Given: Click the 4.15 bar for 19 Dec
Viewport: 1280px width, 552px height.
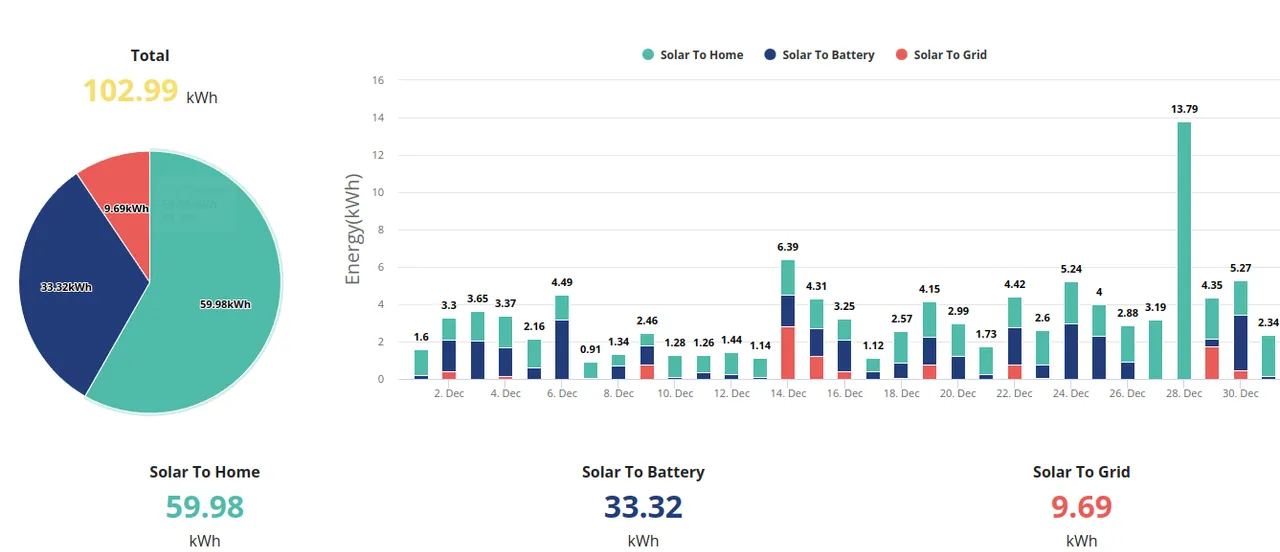Looking at the screenshot, I should 930,340.
